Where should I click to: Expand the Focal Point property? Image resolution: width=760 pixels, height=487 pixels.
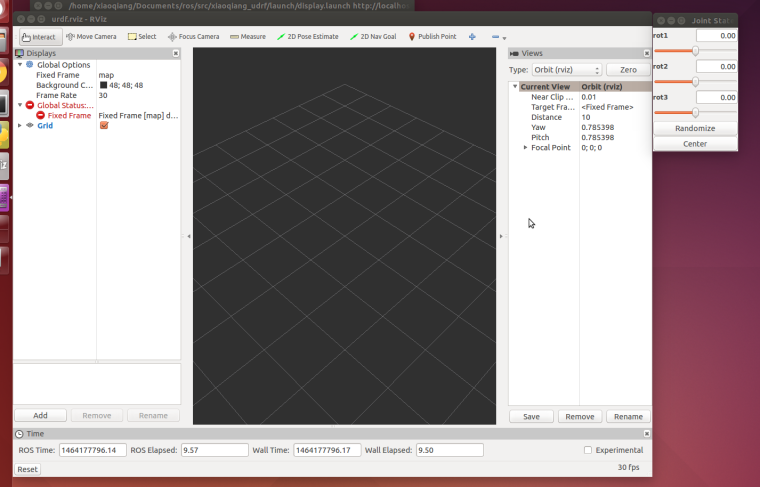525,147
